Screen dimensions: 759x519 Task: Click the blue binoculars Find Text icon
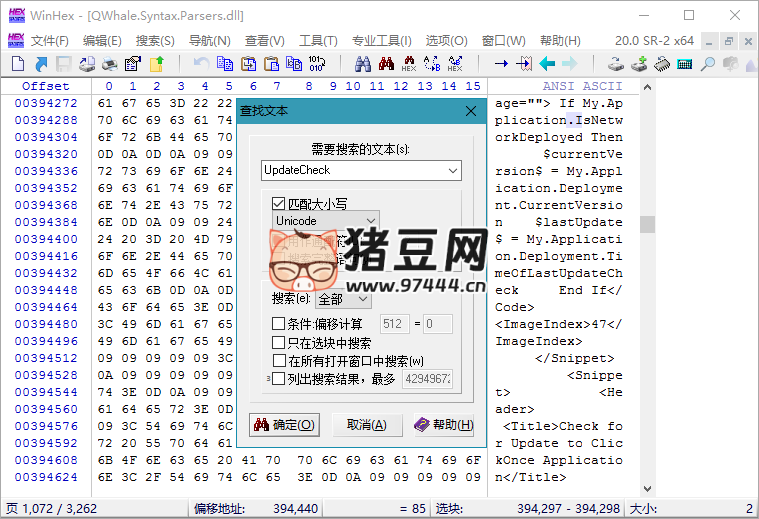pyautogui.click(x=363, y=63)
